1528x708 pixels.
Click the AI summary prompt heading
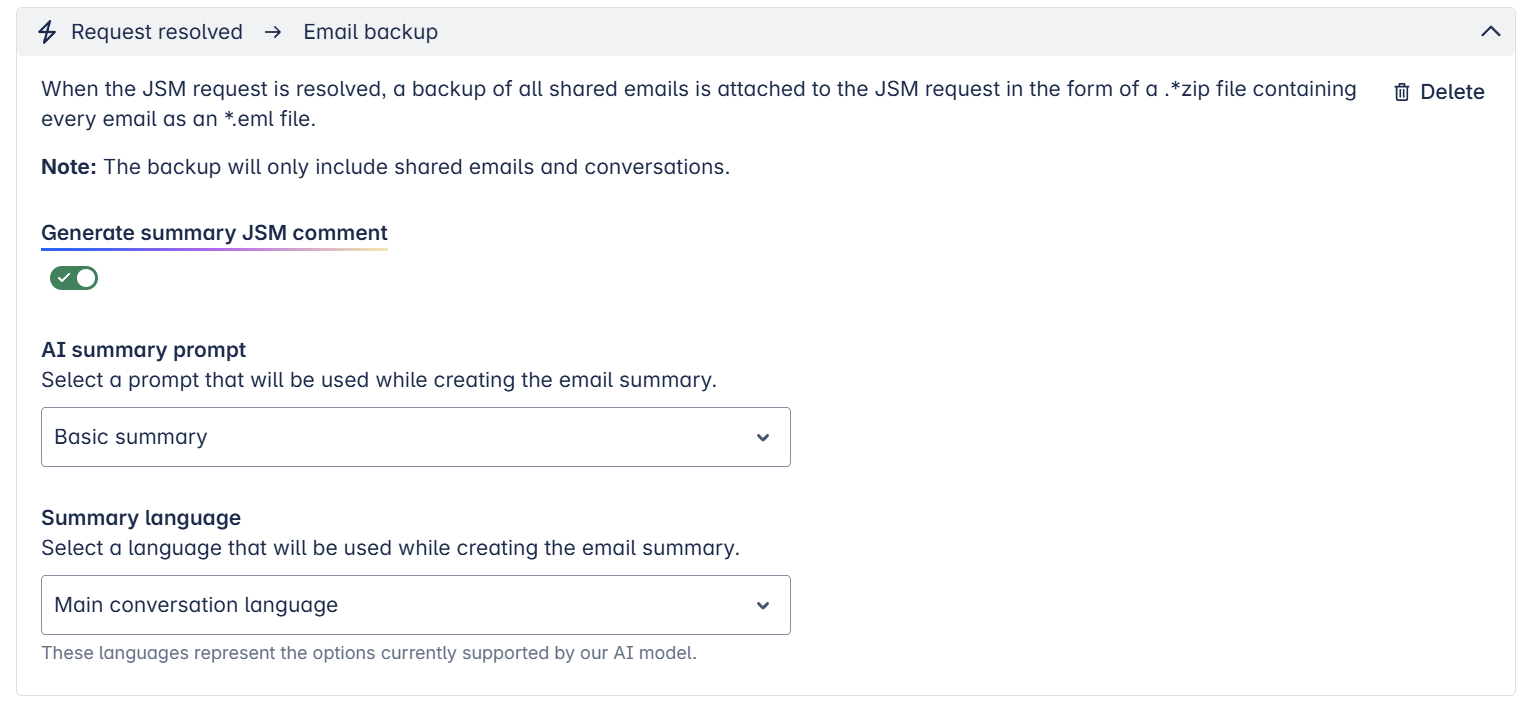coord(144,350)
